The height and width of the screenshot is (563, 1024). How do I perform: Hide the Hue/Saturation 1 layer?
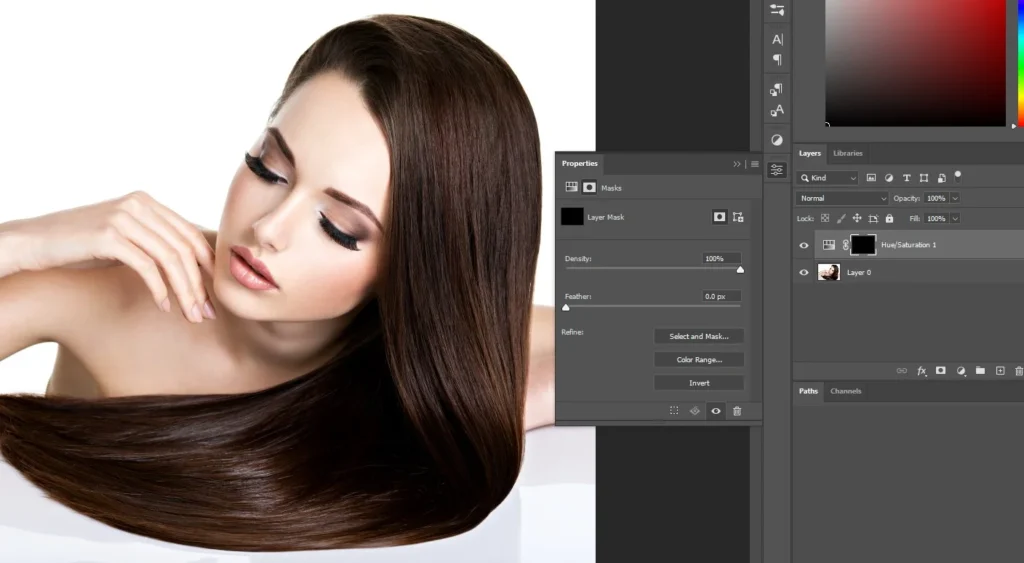pos(804,246)
